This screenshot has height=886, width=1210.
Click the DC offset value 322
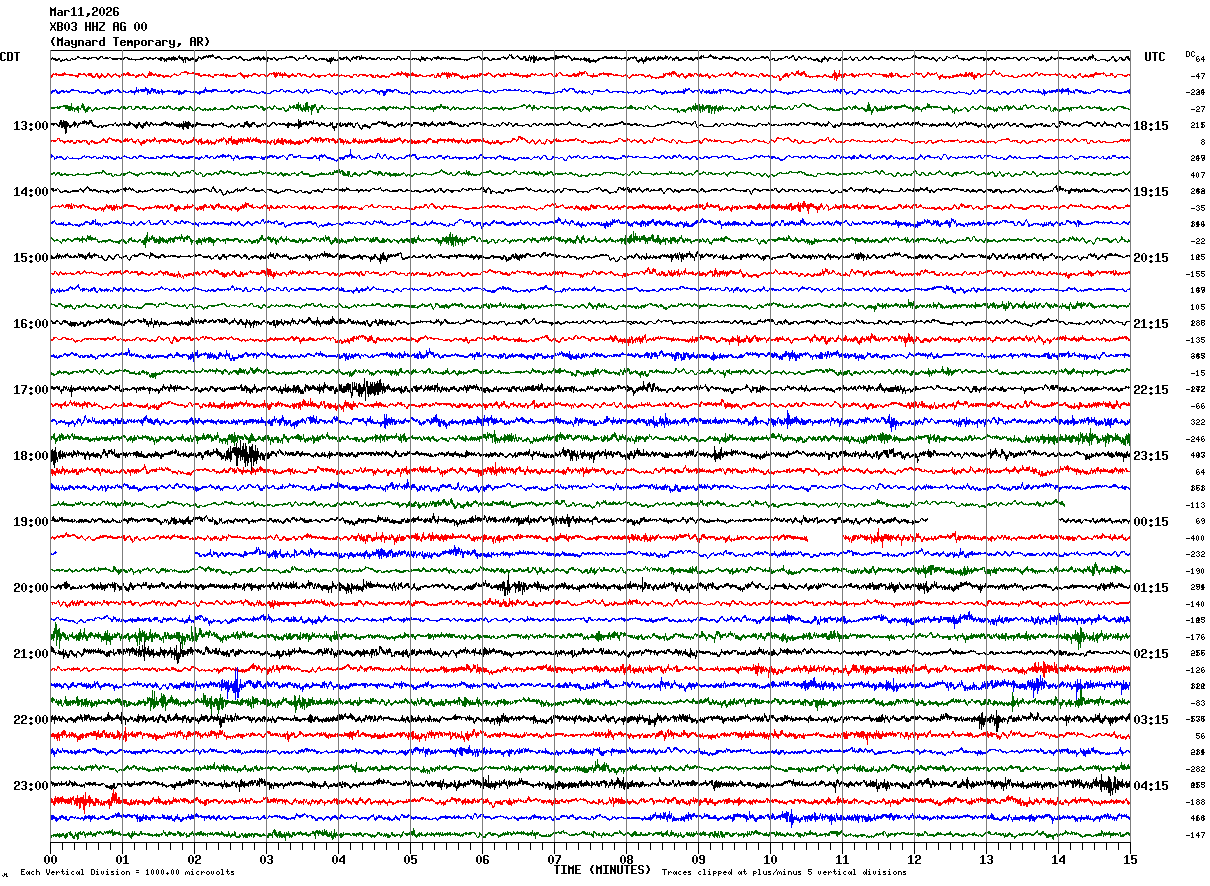(1197, 422)
